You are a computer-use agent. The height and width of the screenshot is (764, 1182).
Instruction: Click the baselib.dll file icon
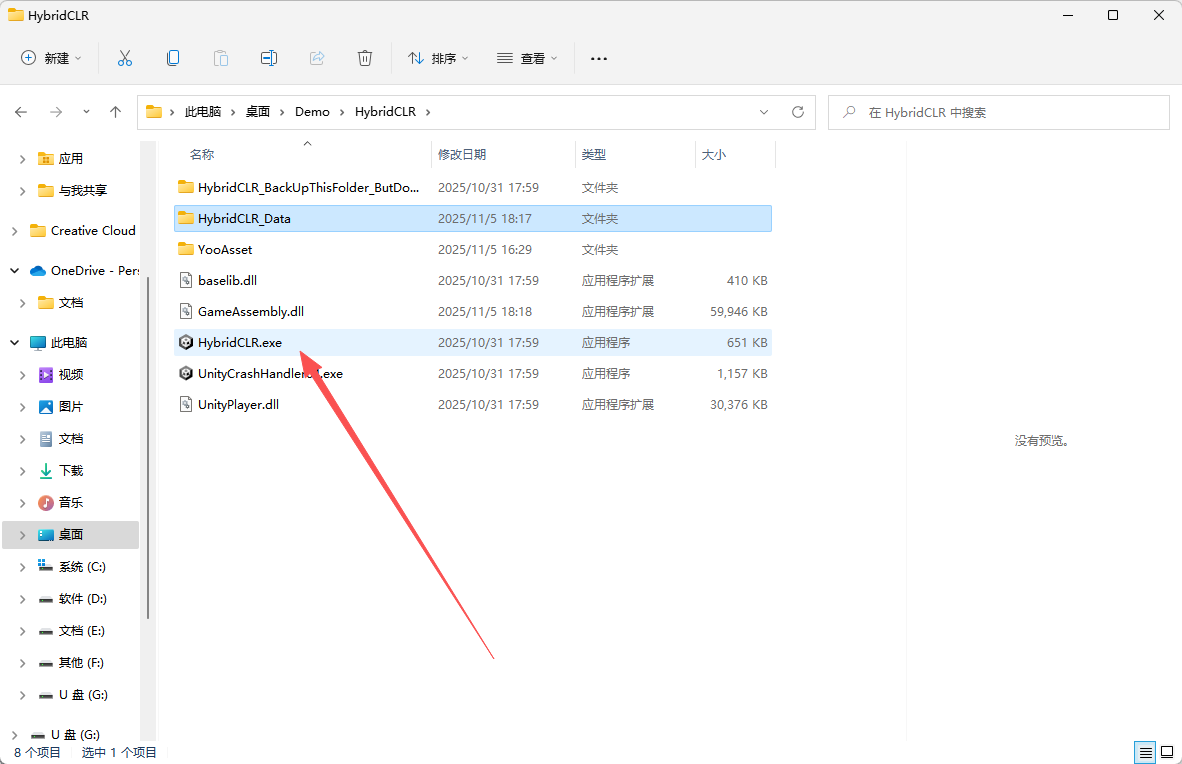coord(186,281)
